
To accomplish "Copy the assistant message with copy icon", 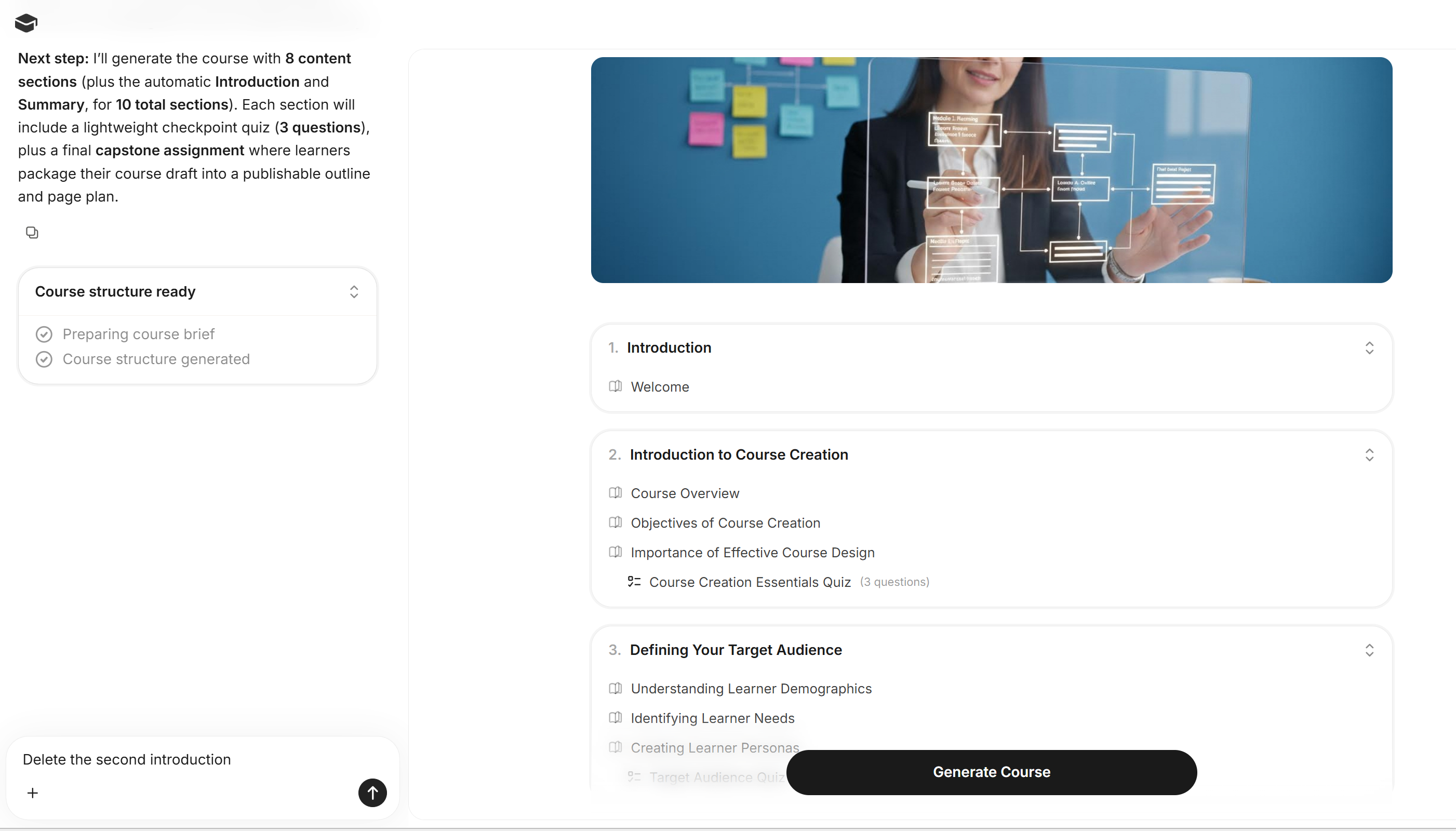I will tap(32, 232).
